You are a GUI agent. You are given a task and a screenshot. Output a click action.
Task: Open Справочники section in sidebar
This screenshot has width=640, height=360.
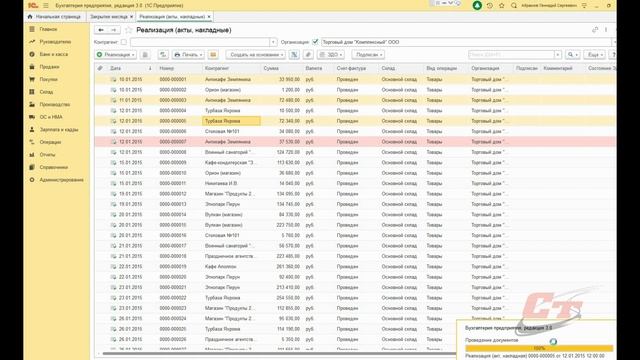tap(54, 167)
